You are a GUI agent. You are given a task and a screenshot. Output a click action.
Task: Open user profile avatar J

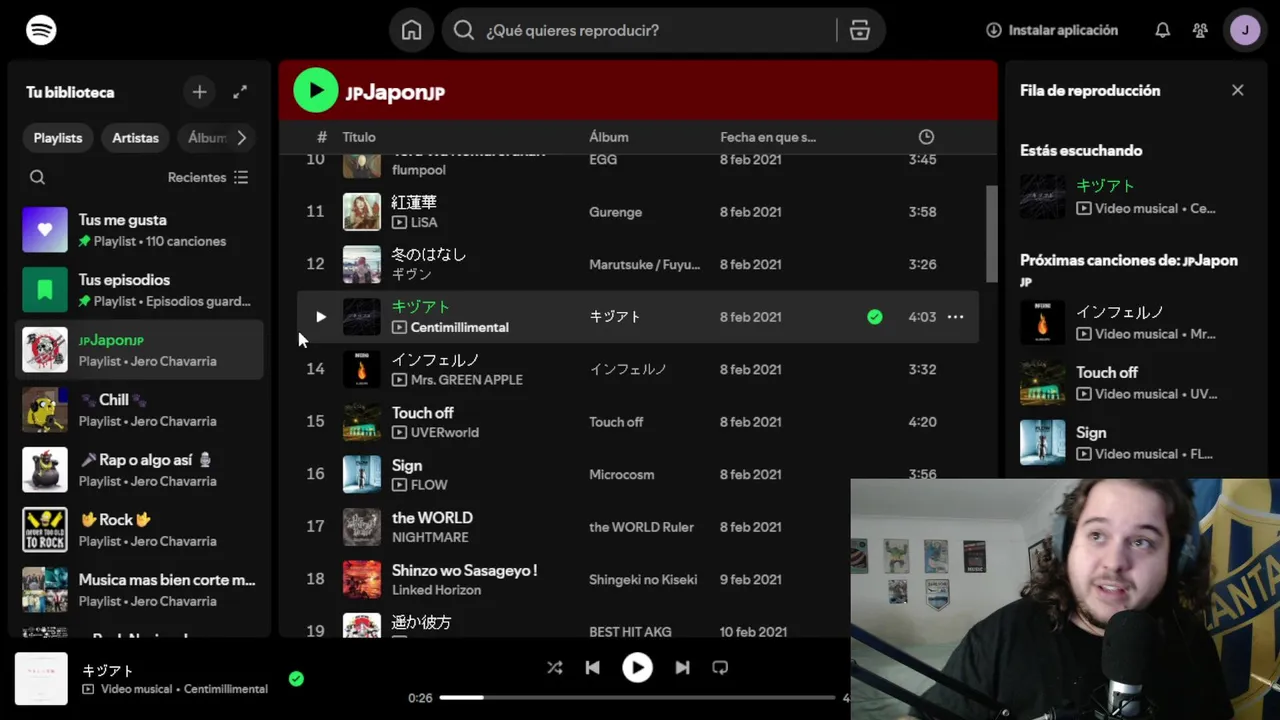tap(1245, 30)
